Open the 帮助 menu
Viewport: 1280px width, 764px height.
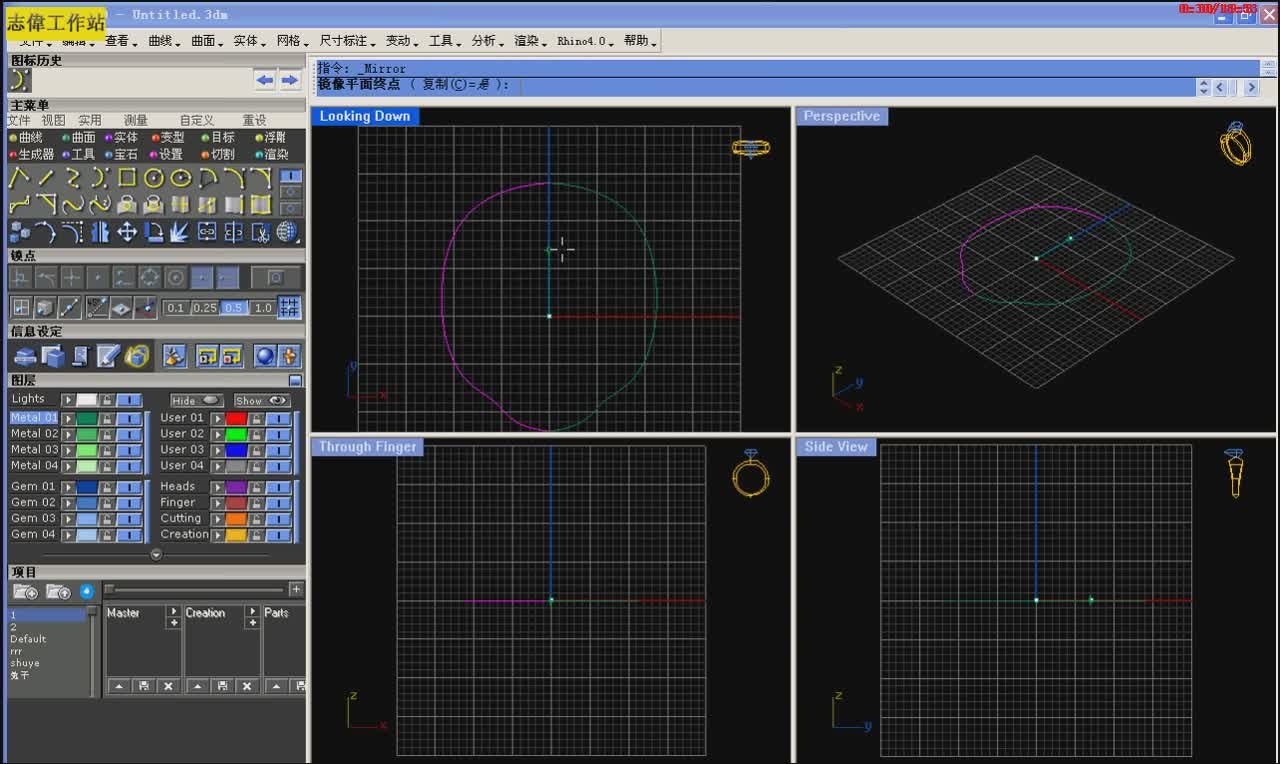point(638,41)
